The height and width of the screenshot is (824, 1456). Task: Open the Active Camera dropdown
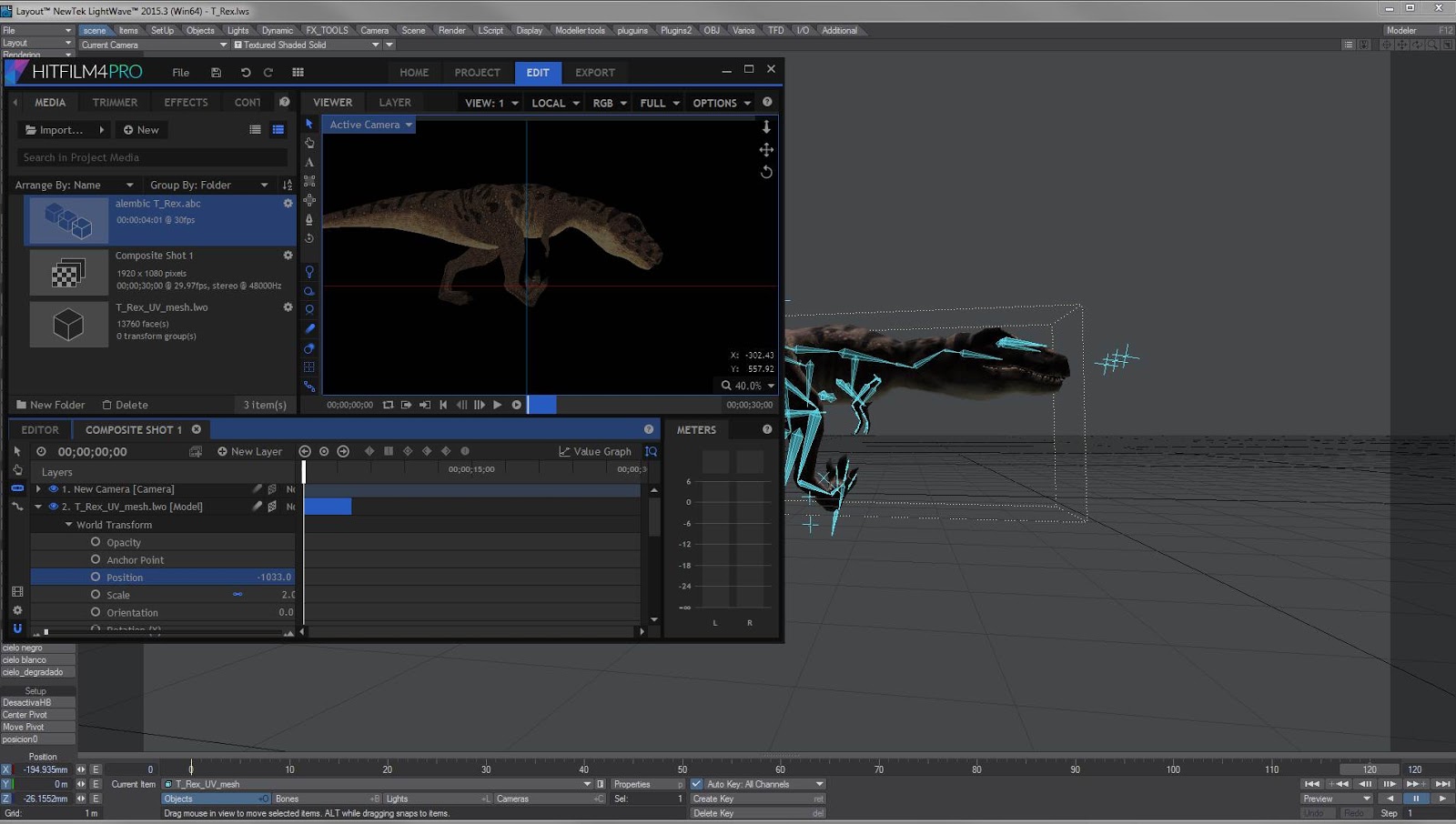click(x=369, y=125)
